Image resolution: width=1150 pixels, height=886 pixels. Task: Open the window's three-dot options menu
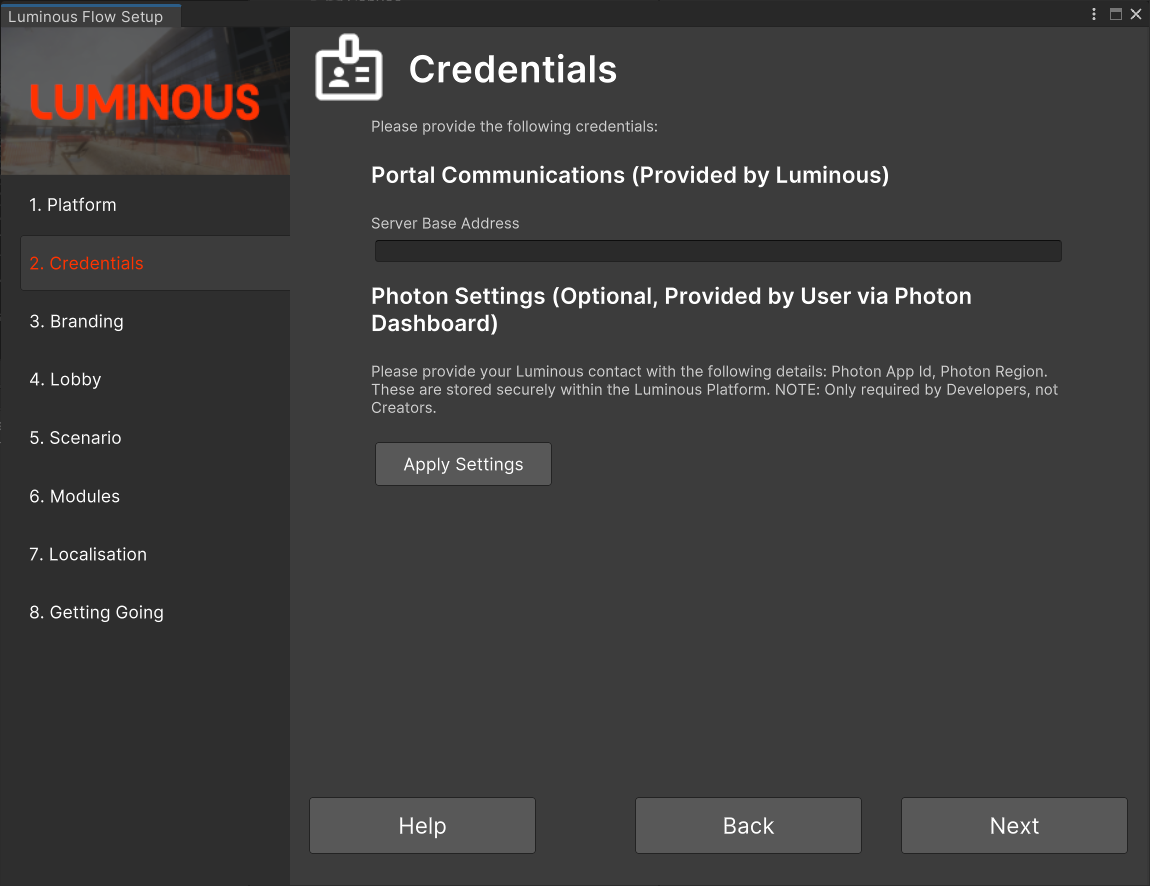point(1095,14)
